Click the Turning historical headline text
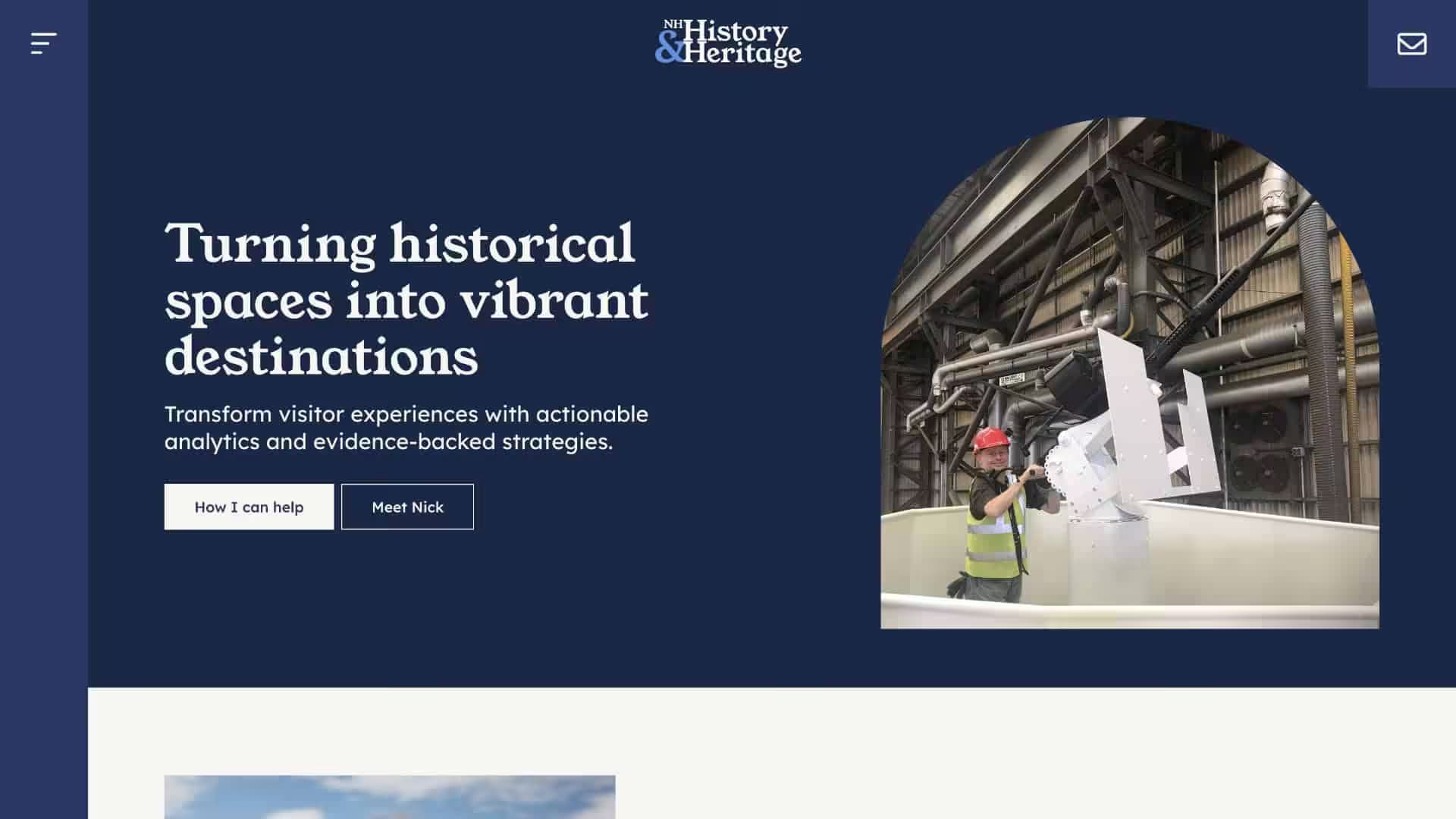The image size is (1456, 819). 400,244
